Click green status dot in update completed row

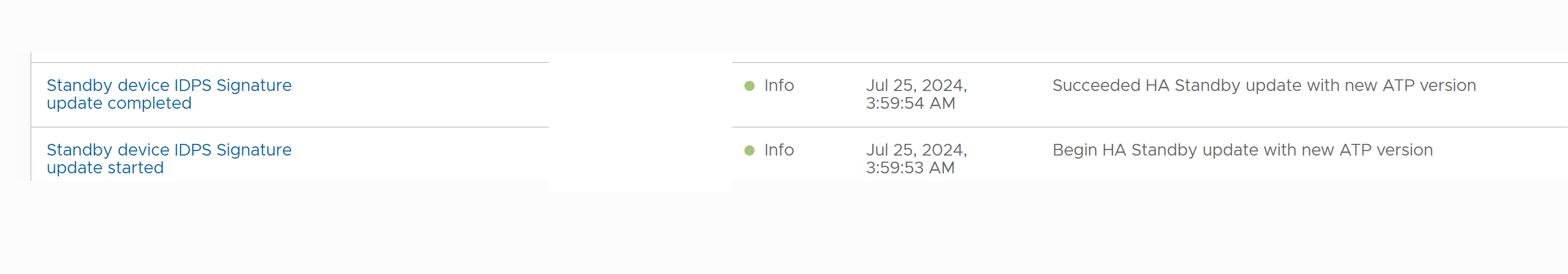pyautogui.click(x=749, y=86)
